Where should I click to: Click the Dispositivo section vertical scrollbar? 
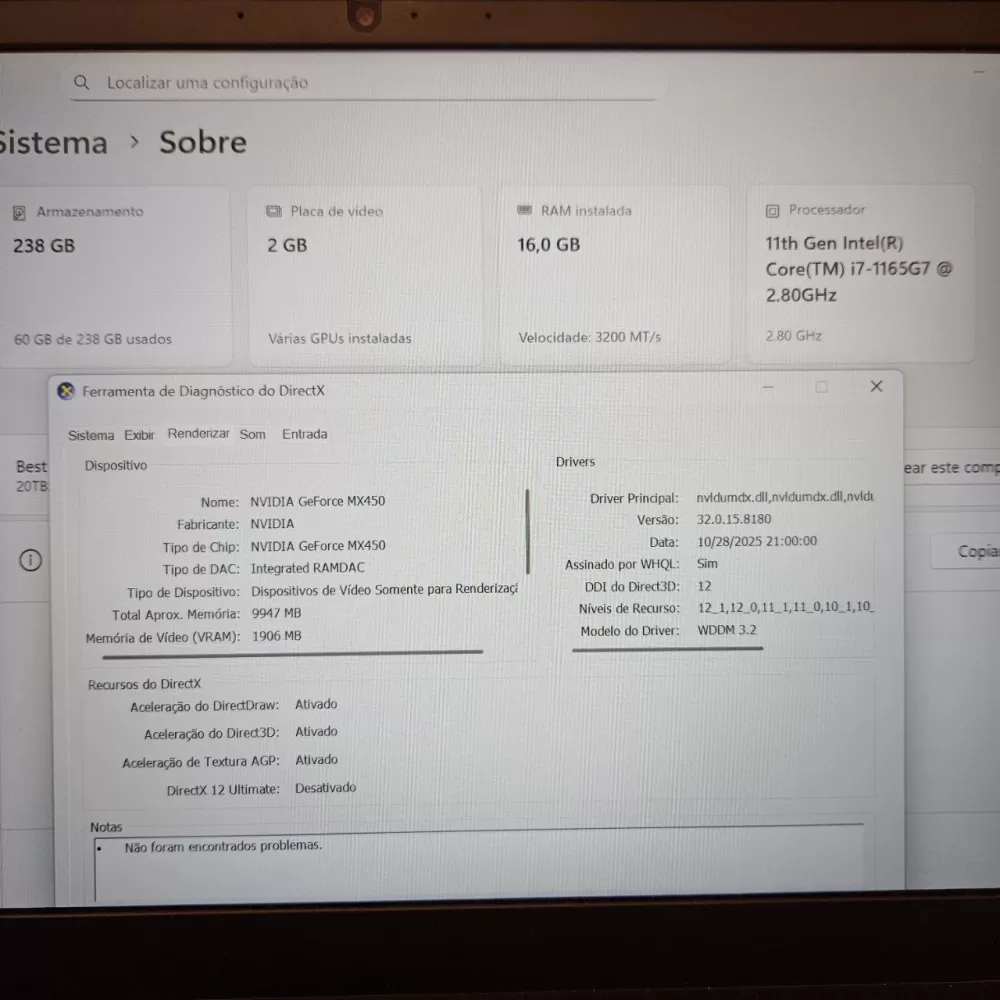coord(527,530)
